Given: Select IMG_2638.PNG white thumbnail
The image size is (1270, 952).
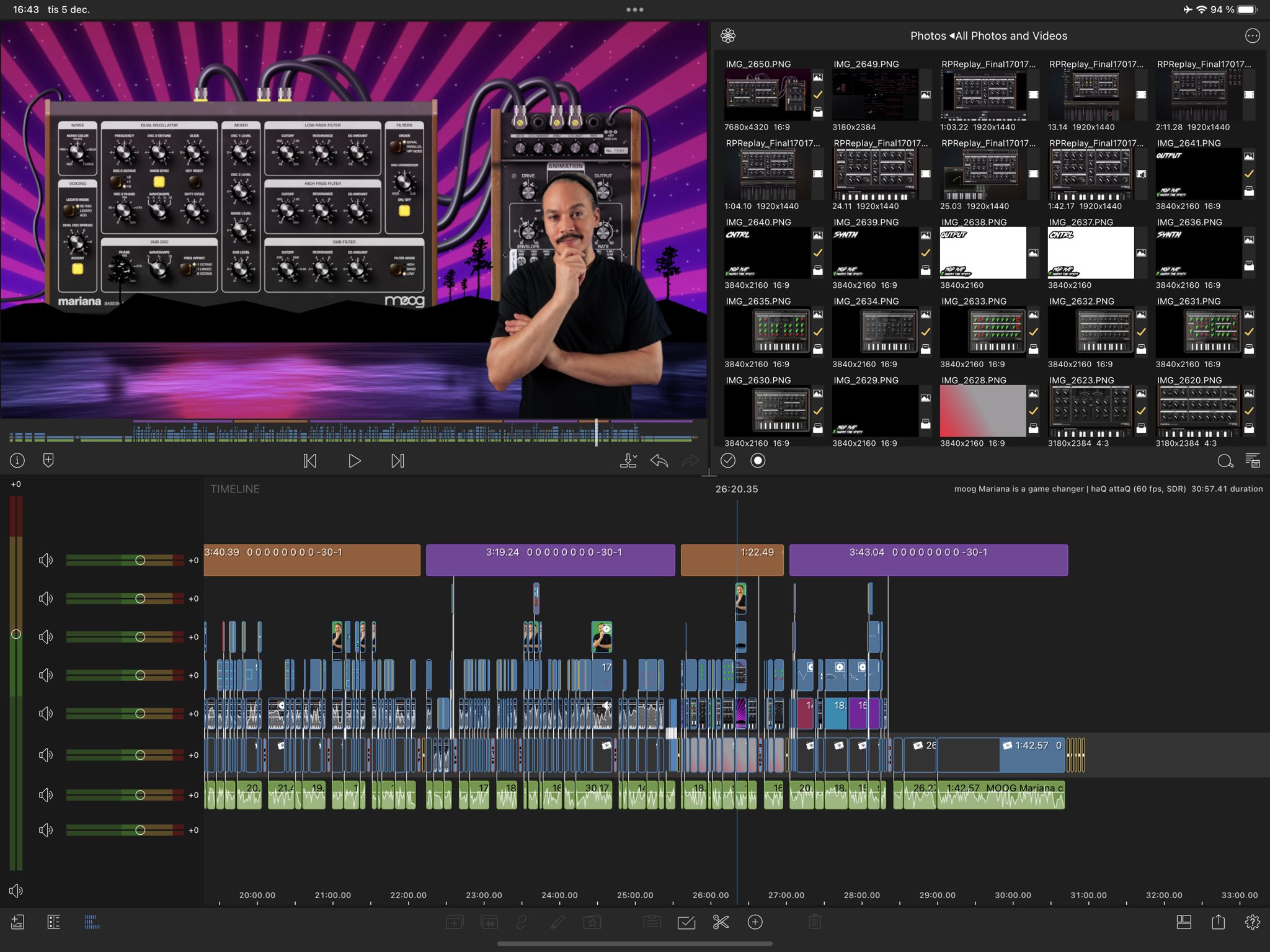Looking at the screenshot, I should 983,252.
